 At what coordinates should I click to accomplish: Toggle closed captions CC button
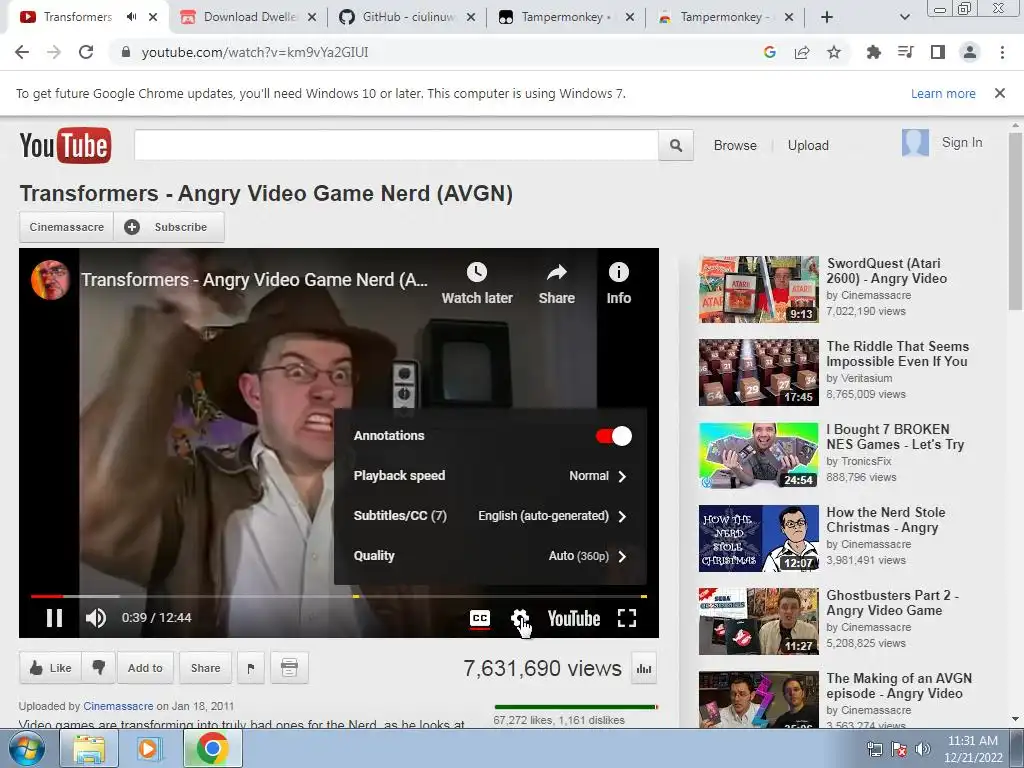click(x=480, y=618)
